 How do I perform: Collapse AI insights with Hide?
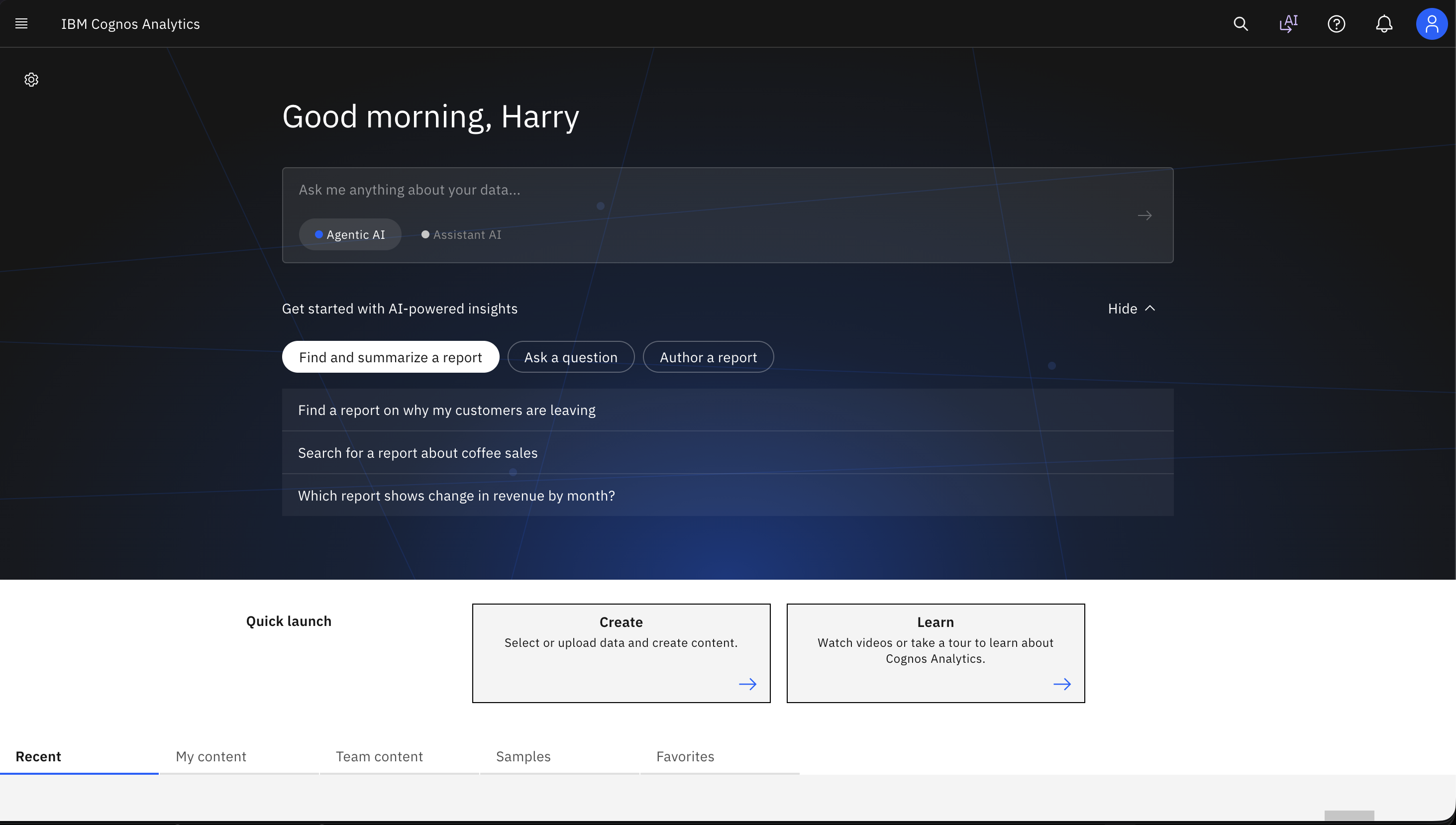tap(1132, 308)
